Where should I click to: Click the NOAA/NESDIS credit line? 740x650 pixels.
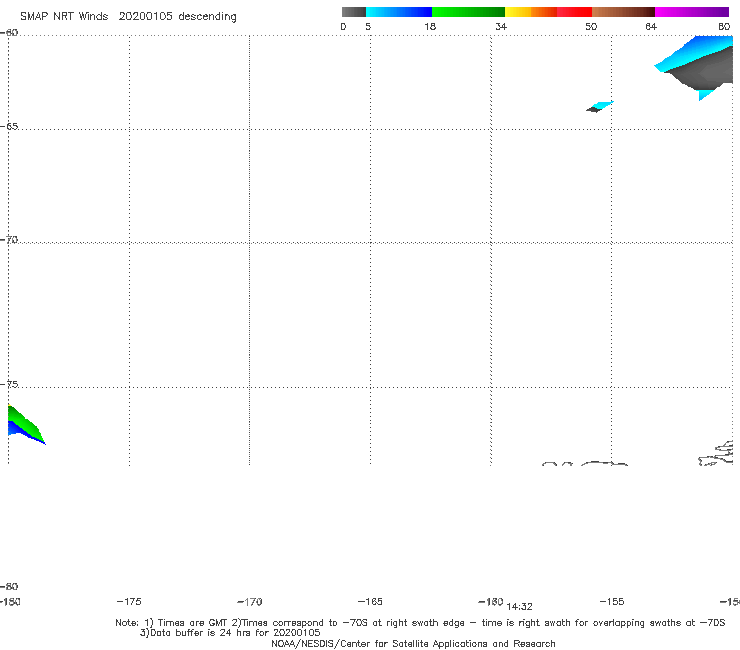[x=413, y=644]
